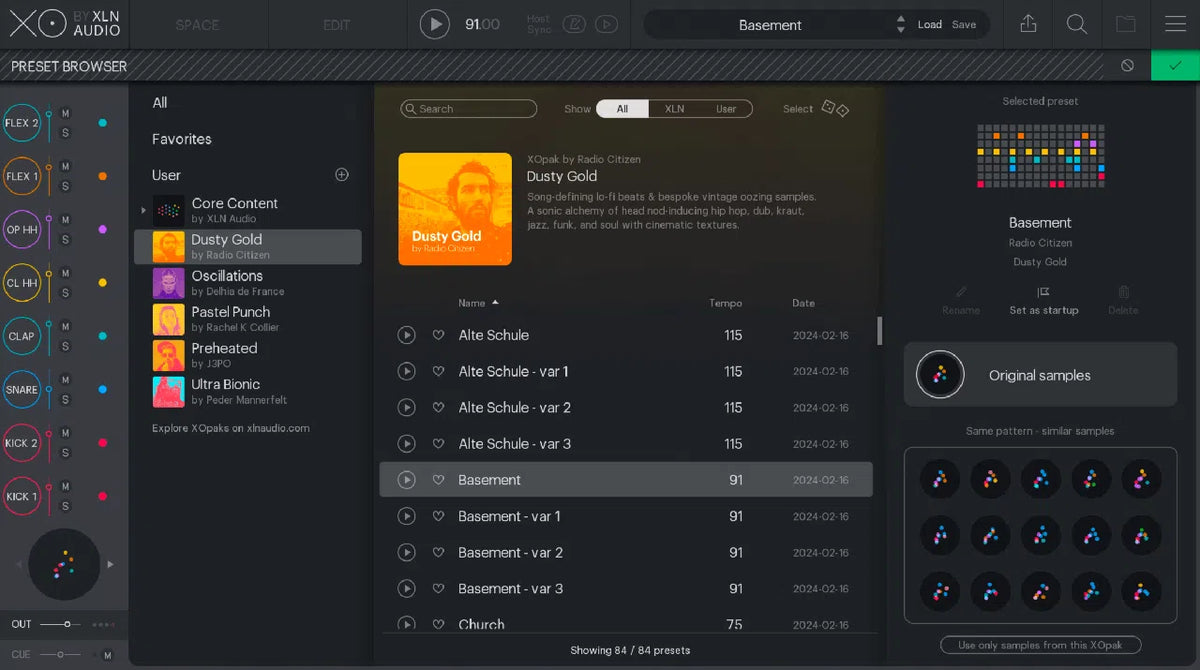Open the magnifier search icon top right
This screenshot has width=1200, height=670.
click(x=1077, y=23)
